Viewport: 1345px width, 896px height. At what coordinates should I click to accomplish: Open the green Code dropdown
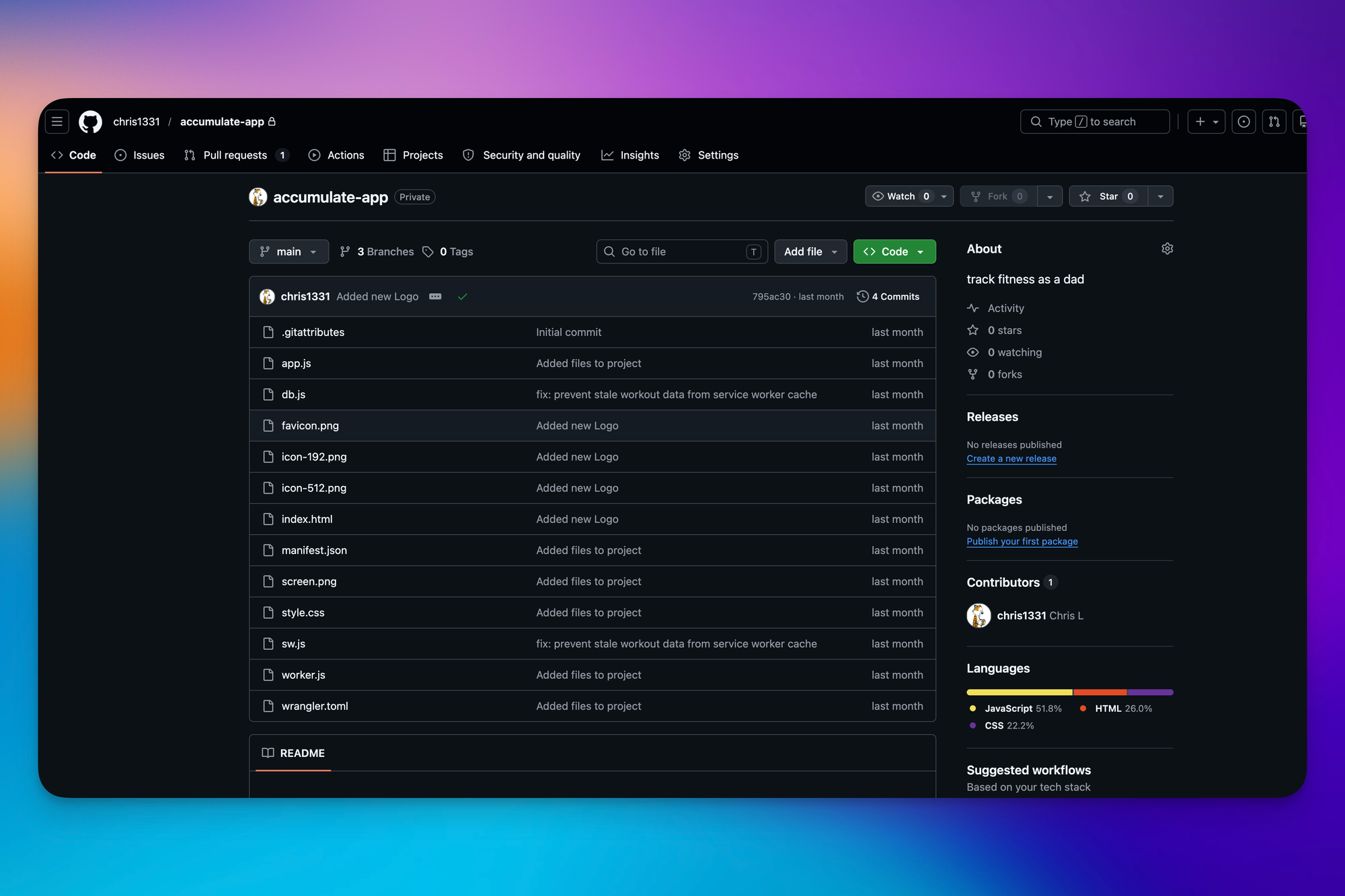click(x=894, y=251)
